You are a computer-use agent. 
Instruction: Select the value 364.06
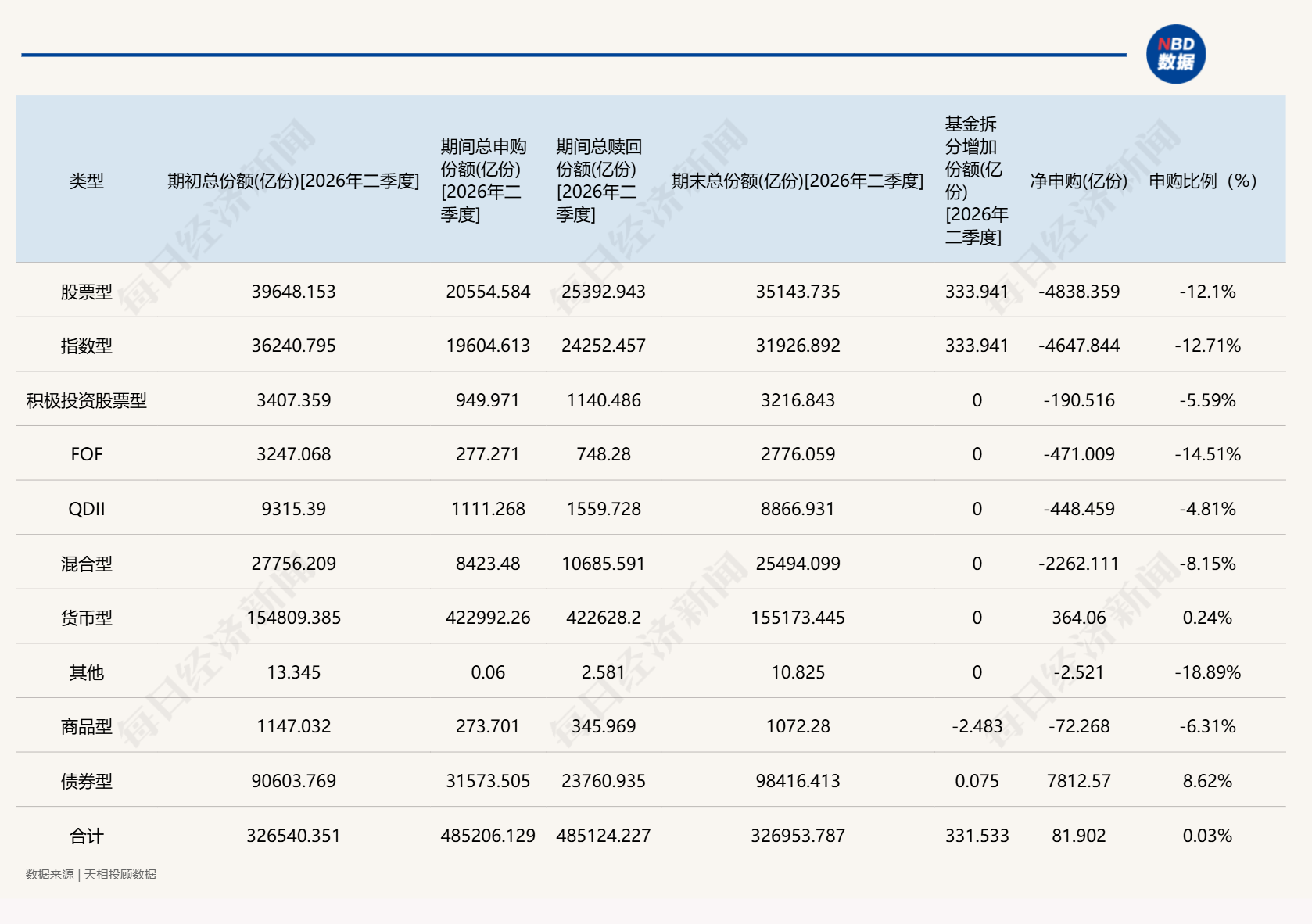click(1079, 618)
